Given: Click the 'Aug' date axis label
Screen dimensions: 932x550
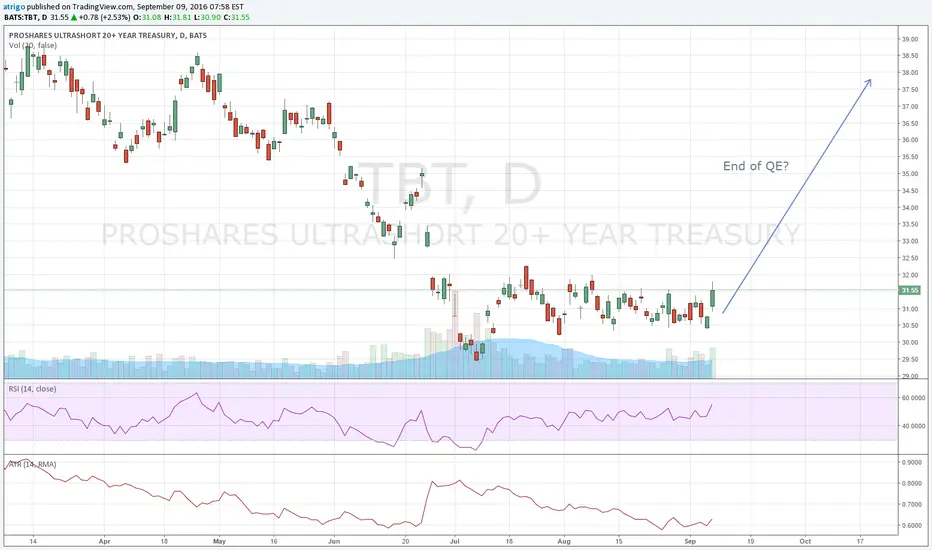Looking at the screenshot, I should click(x=564, y=542).
